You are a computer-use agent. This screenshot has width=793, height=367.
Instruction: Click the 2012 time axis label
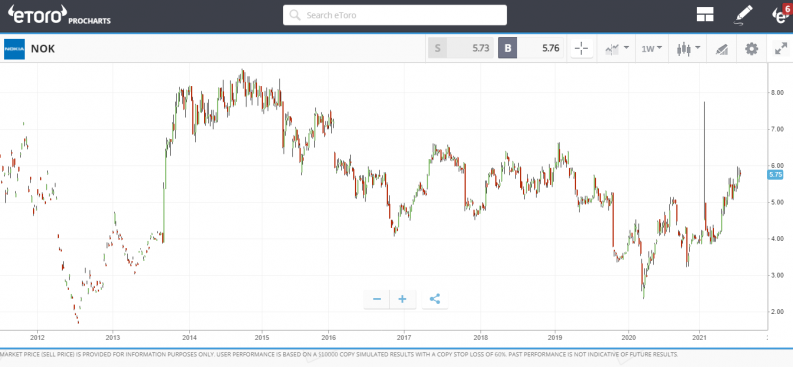pos(37,337)
